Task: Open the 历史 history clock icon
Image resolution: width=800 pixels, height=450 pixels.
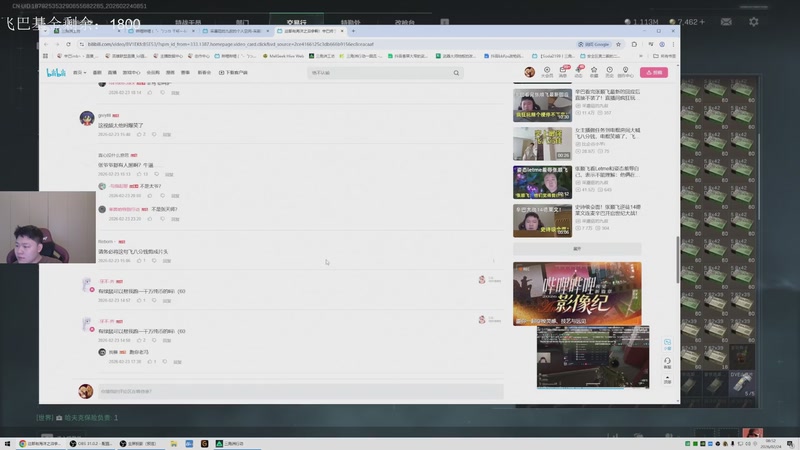Action: tap(609, 72)
